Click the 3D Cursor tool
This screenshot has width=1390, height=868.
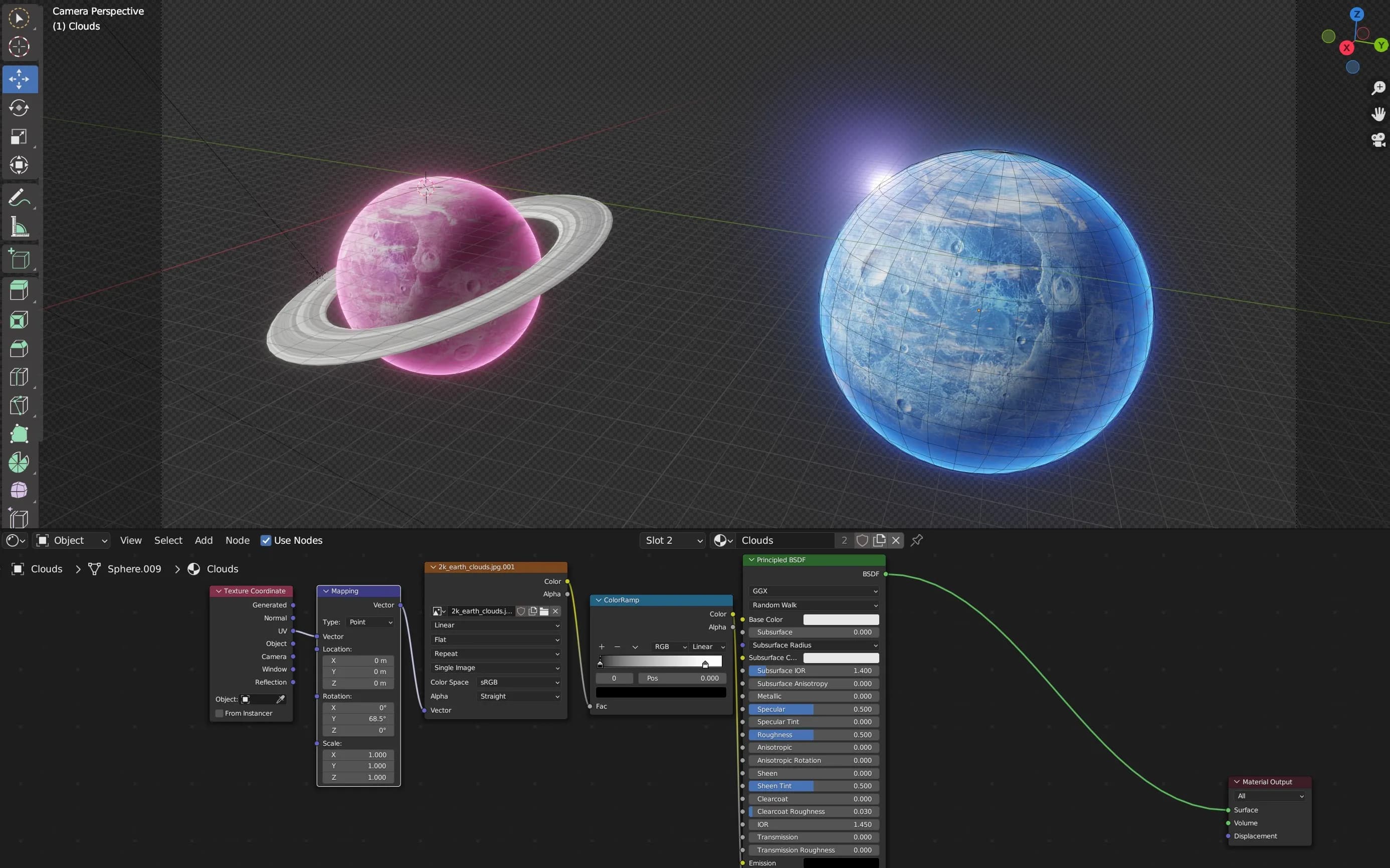point(19,47)
